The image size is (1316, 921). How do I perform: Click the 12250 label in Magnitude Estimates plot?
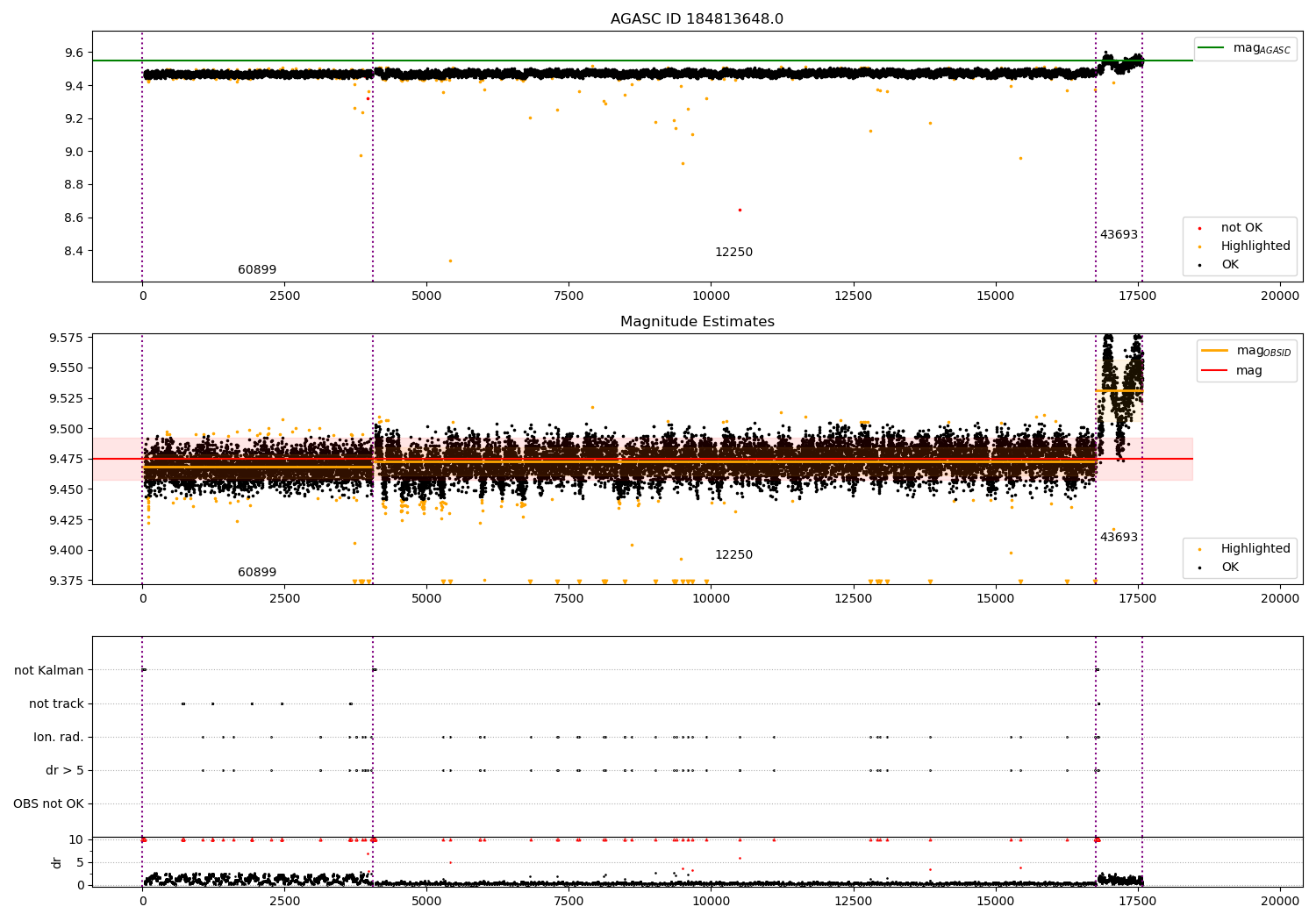(x=733, y=555)
